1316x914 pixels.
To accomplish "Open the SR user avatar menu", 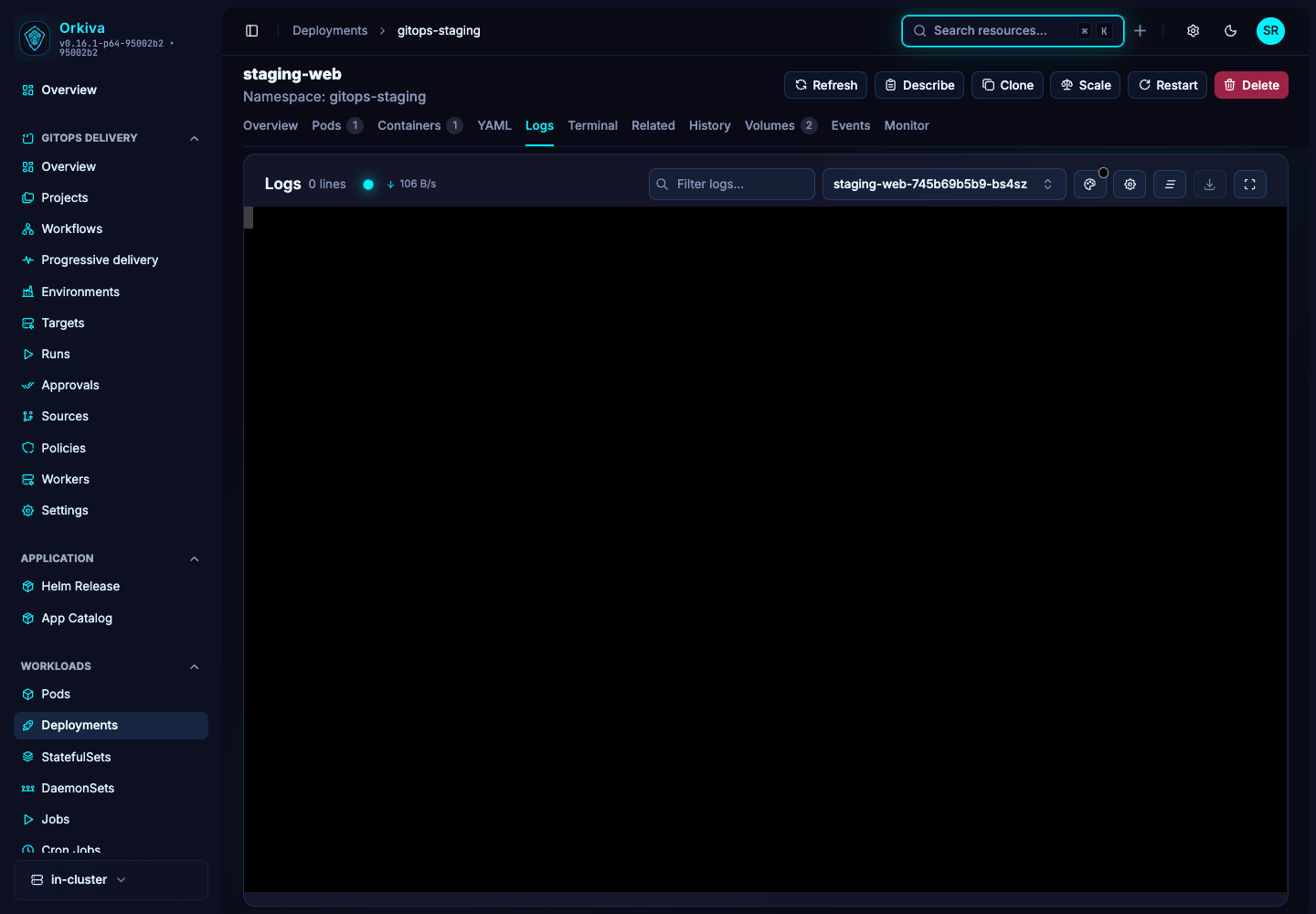I will coord(1270,31).
